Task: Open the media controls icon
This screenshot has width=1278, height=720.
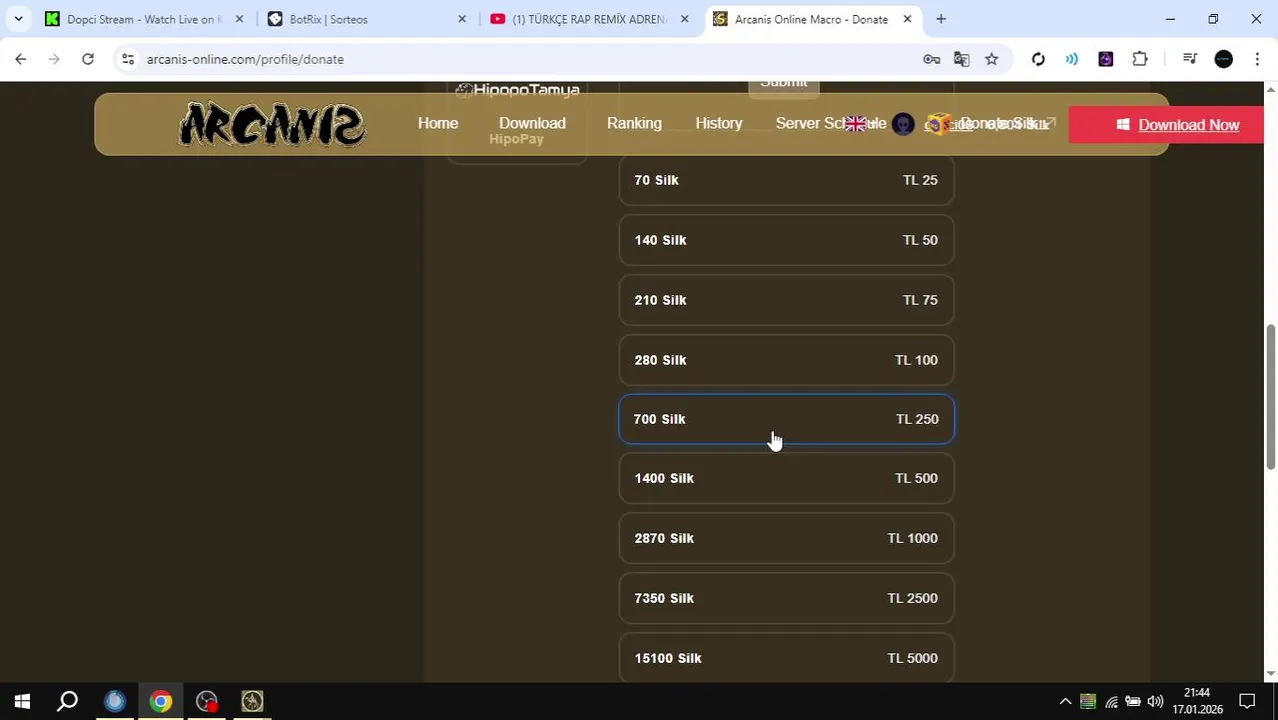Action: click(x=1189, y=59)
